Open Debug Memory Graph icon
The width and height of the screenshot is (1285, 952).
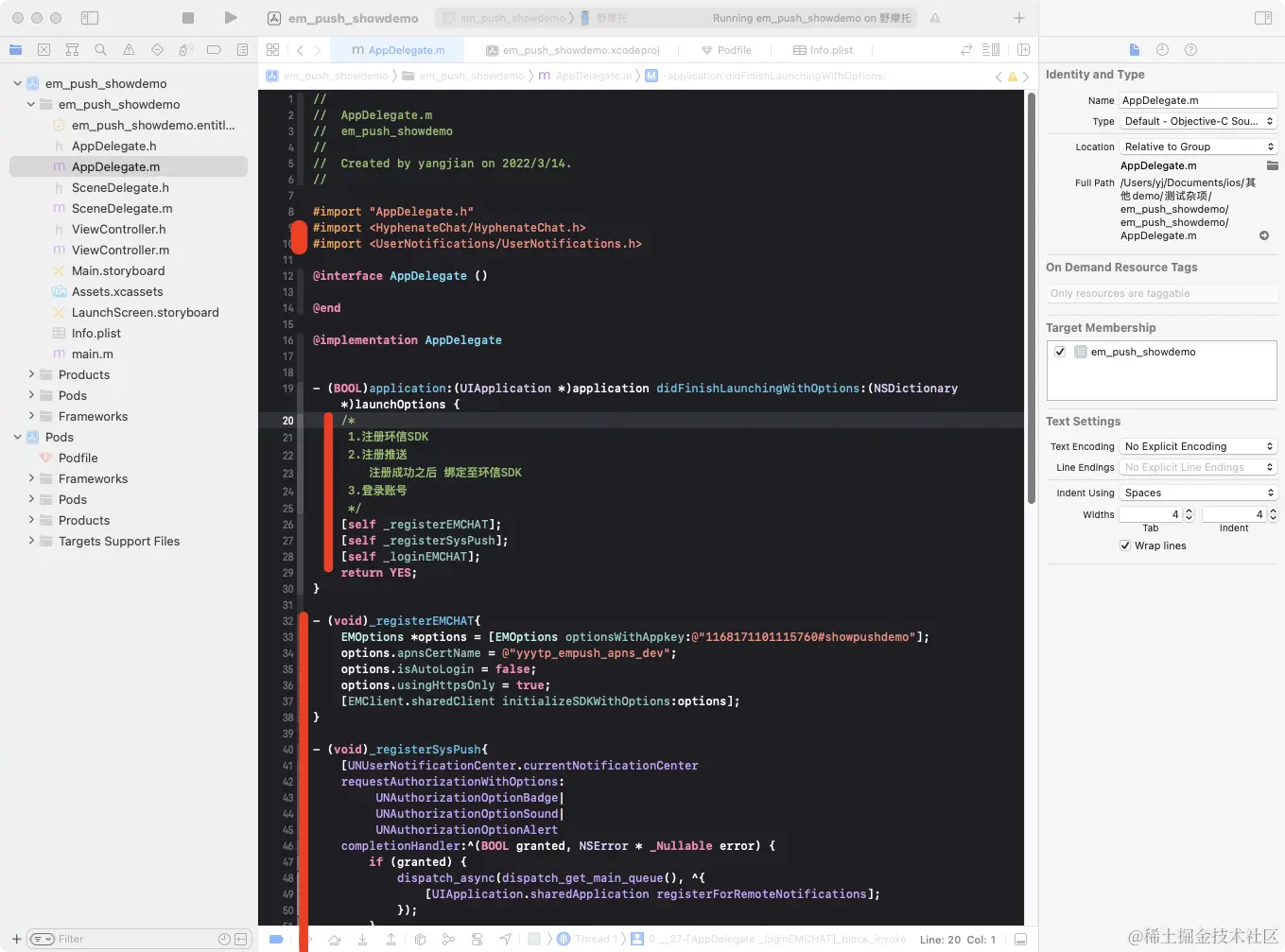click(x=448, y=939)
